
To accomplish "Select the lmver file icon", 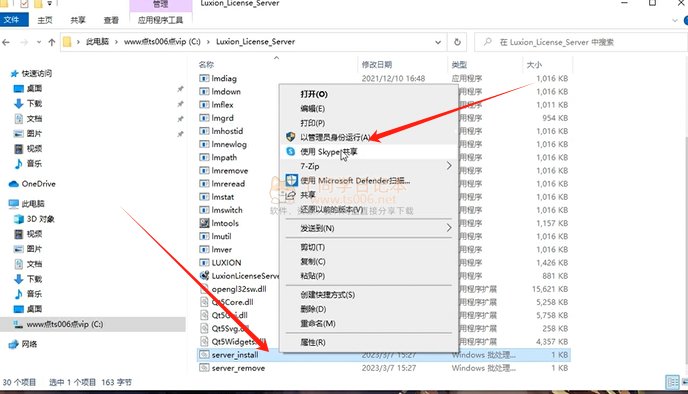I will tap(204, 250).
